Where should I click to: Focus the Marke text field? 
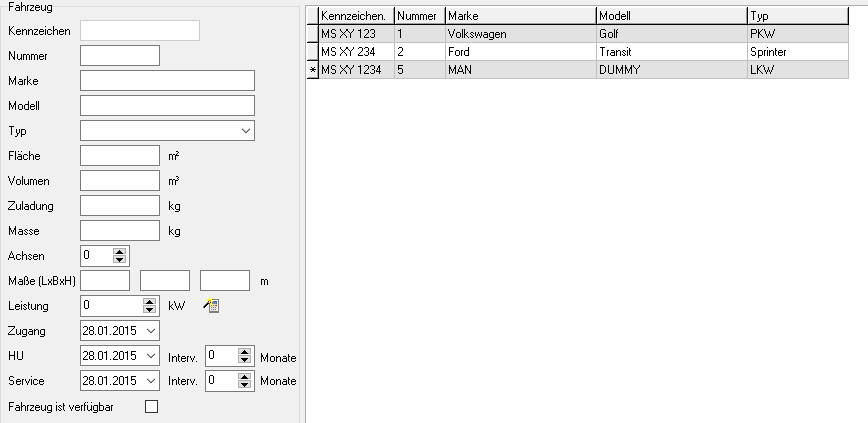[x=167, y=80]
